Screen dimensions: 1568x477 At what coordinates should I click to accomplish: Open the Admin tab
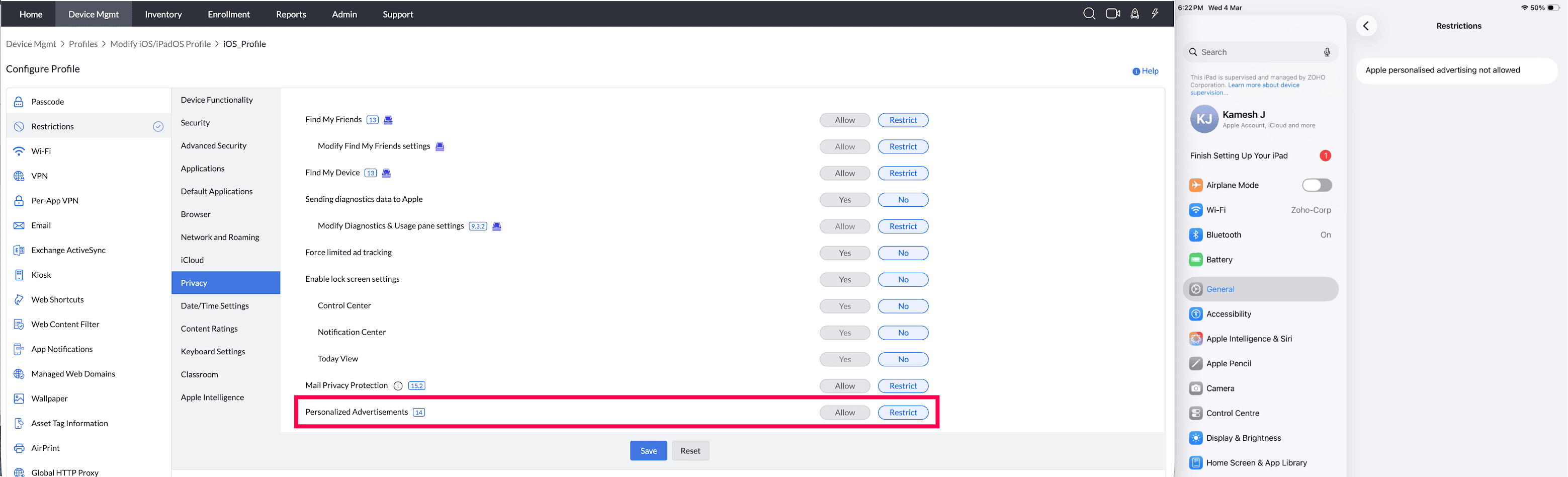(344, 14)
